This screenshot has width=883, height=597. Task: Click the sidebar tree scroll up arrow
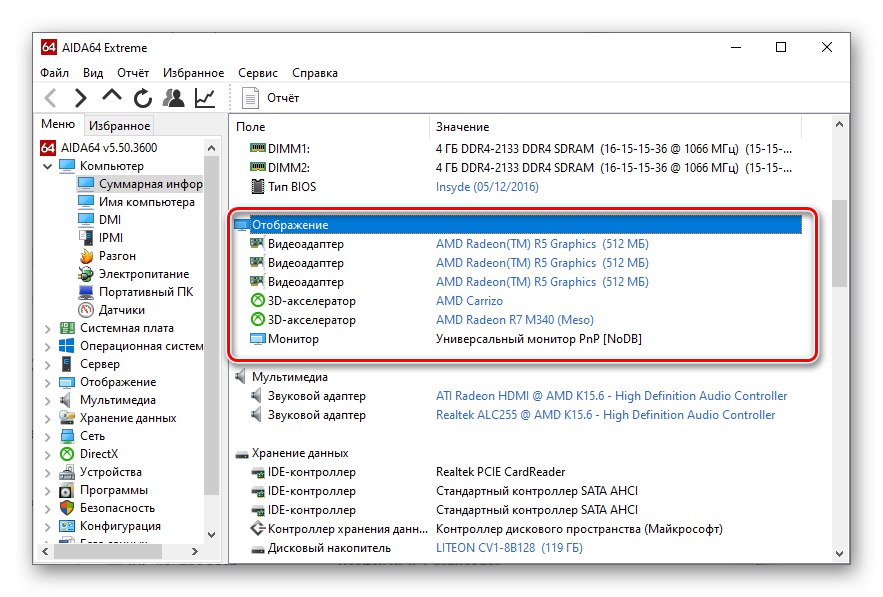point(211,148)
